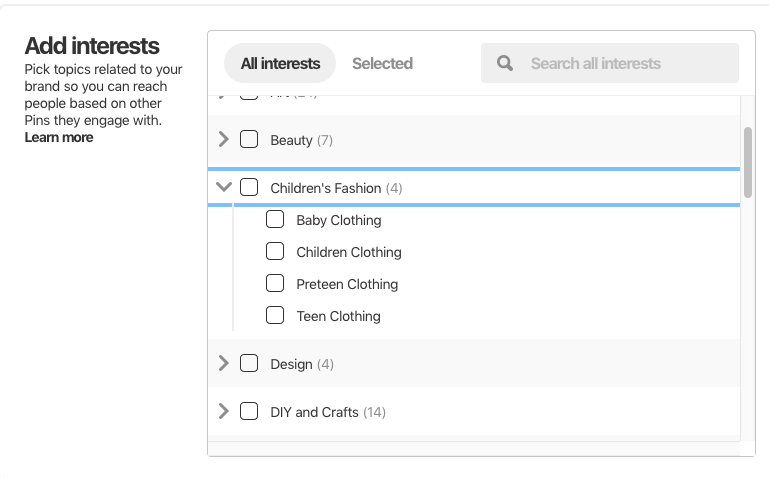
Task: Check the Children's Fashion checkbox
Action: pyautogui.click(x=249, y=187)
